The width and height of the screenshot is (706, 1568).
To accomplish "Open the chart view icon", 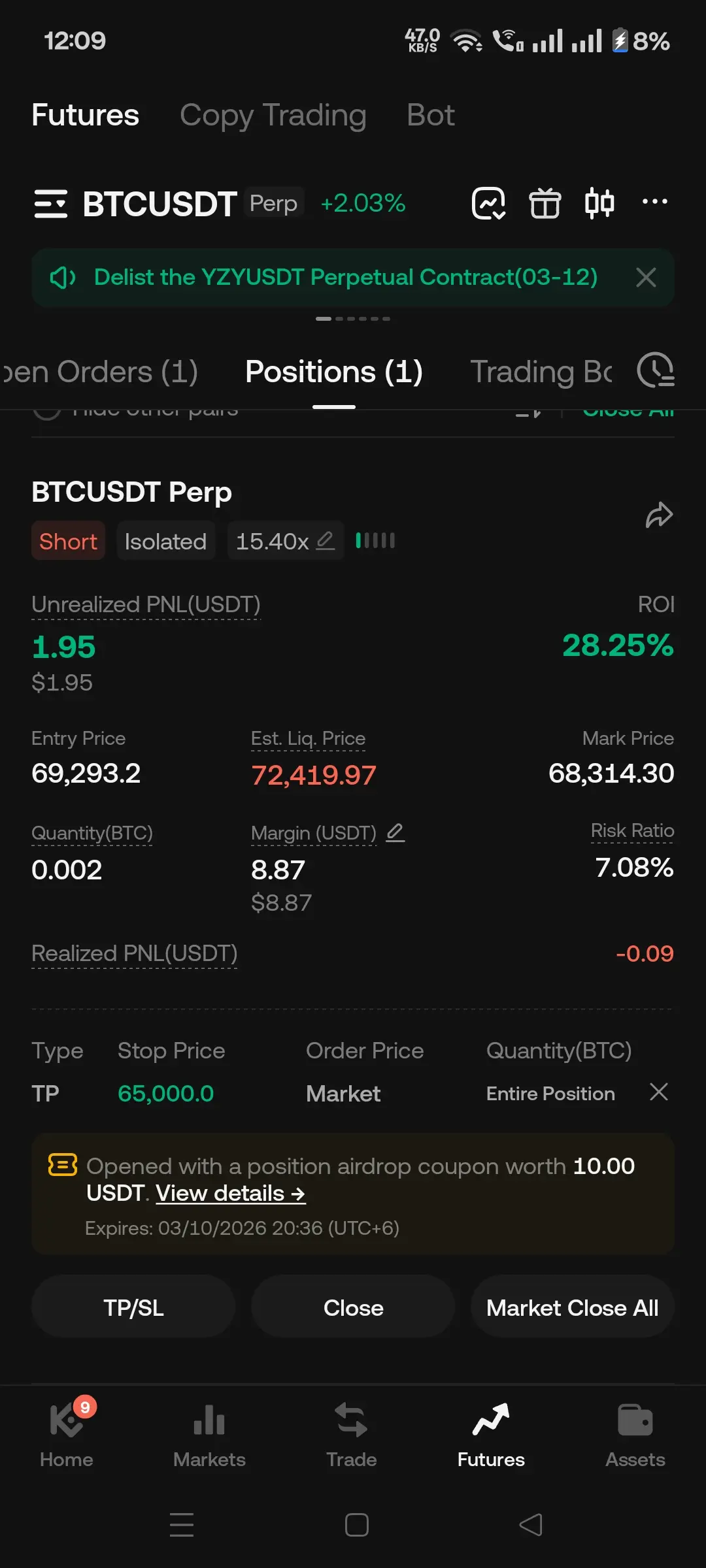I will point(488,203).
